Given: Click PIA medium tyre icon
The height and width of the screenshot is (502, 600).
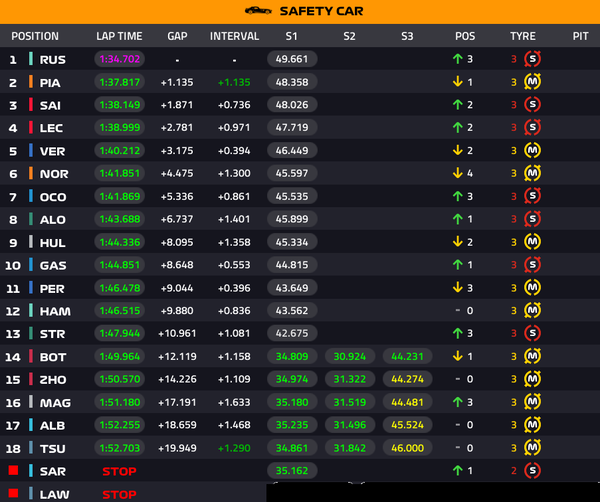Looking at the screenshot, I should [532, 81].
